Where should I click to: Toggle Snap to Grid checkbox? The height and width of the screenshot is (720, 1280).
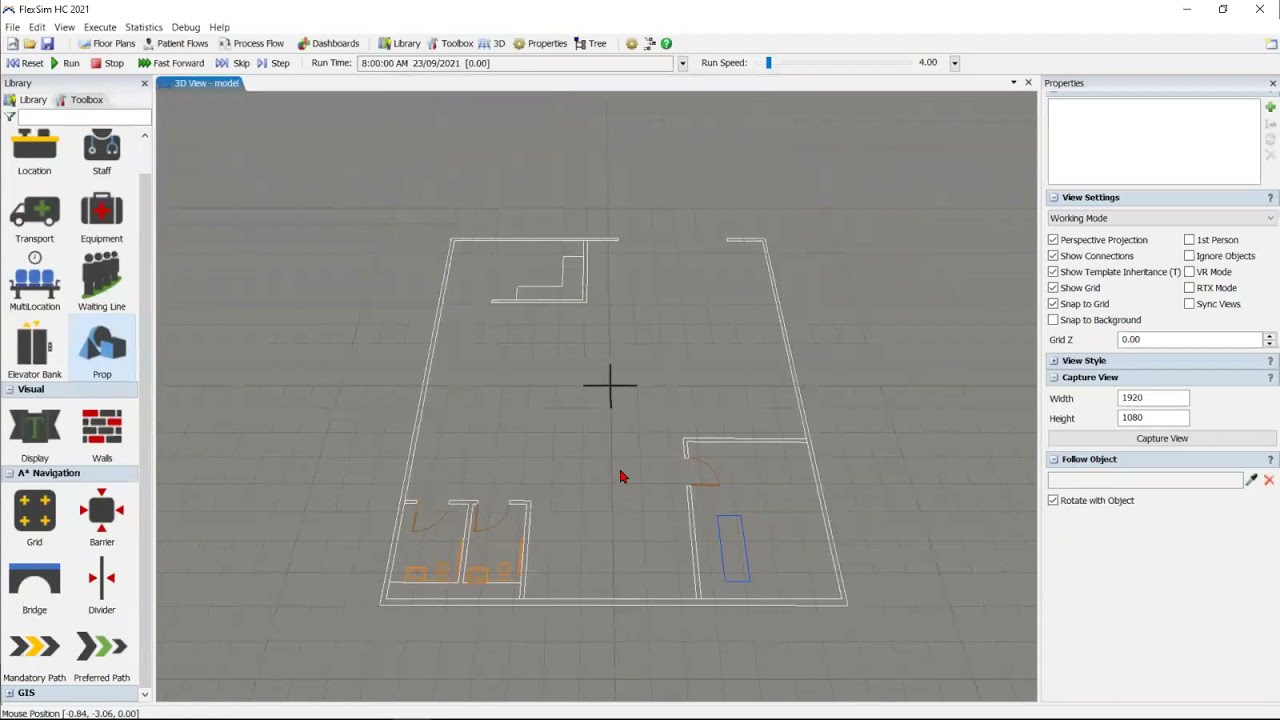[x=1053, y=304]
